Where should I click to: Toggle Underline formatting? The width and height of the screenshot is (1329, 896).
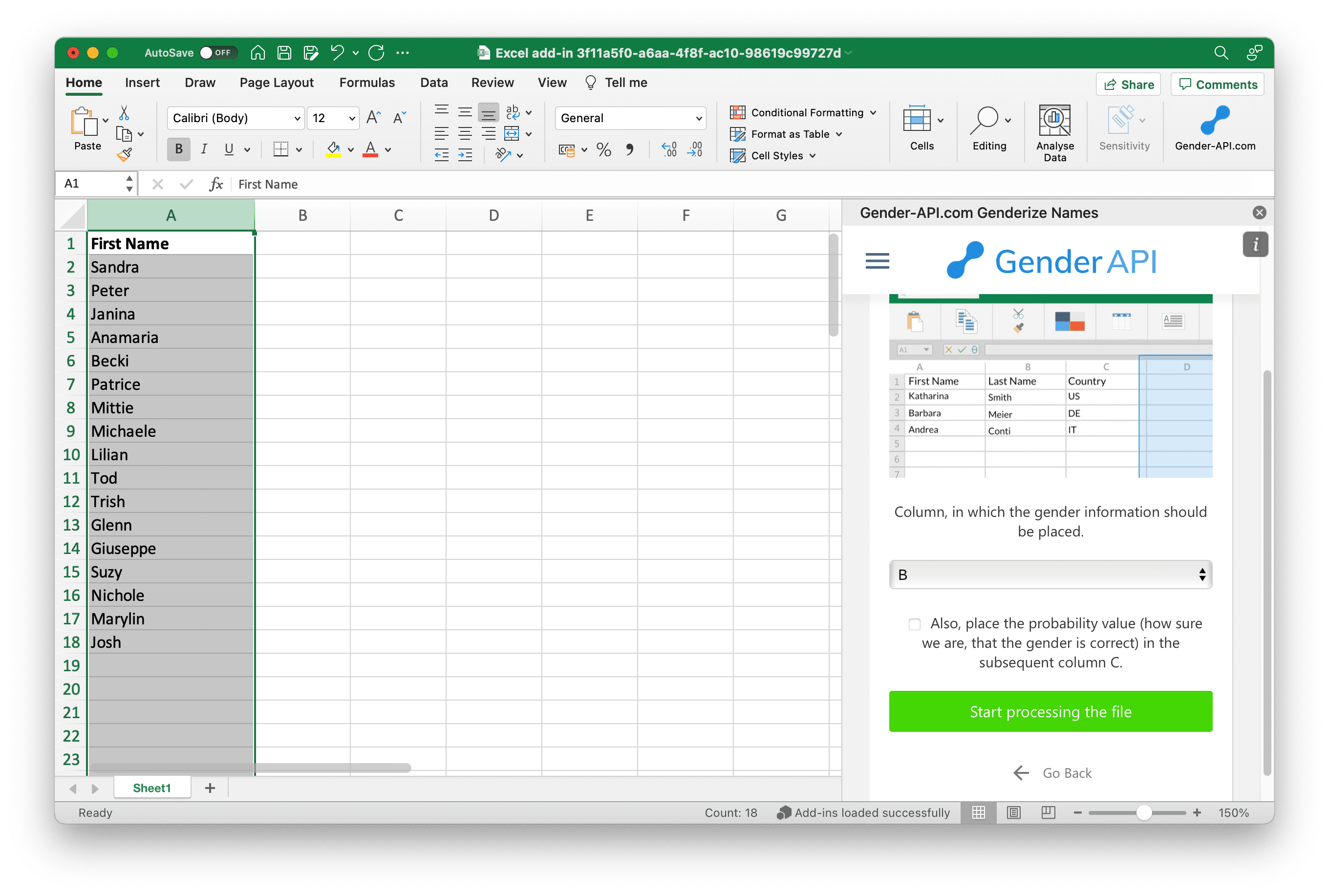point(229,149)
